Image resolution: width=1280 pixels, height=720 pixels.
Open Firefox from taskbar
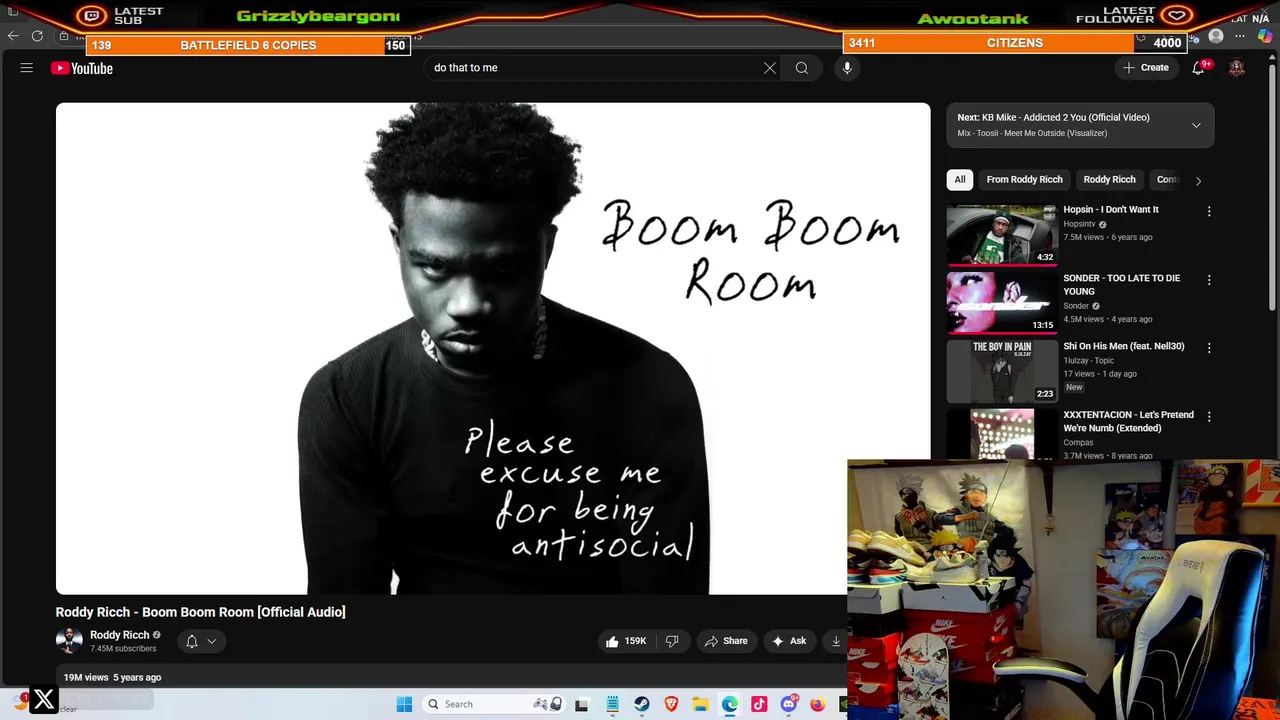[x=818, y=704]
